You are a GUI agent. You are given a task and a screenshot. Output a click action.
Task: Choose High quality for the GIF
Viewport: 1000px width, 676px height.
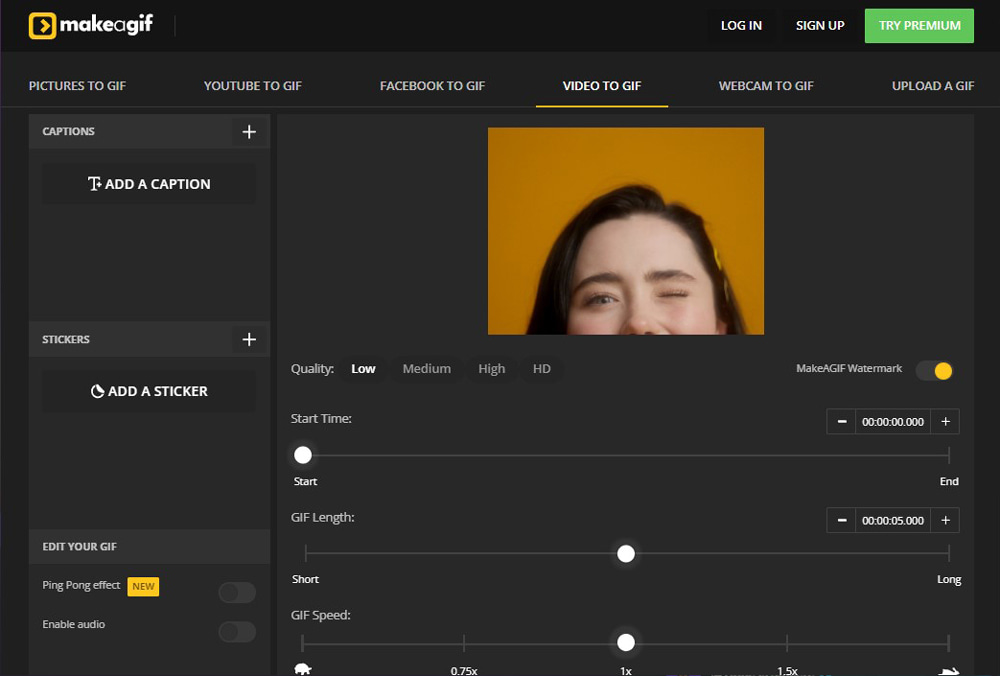click(491, 368)
